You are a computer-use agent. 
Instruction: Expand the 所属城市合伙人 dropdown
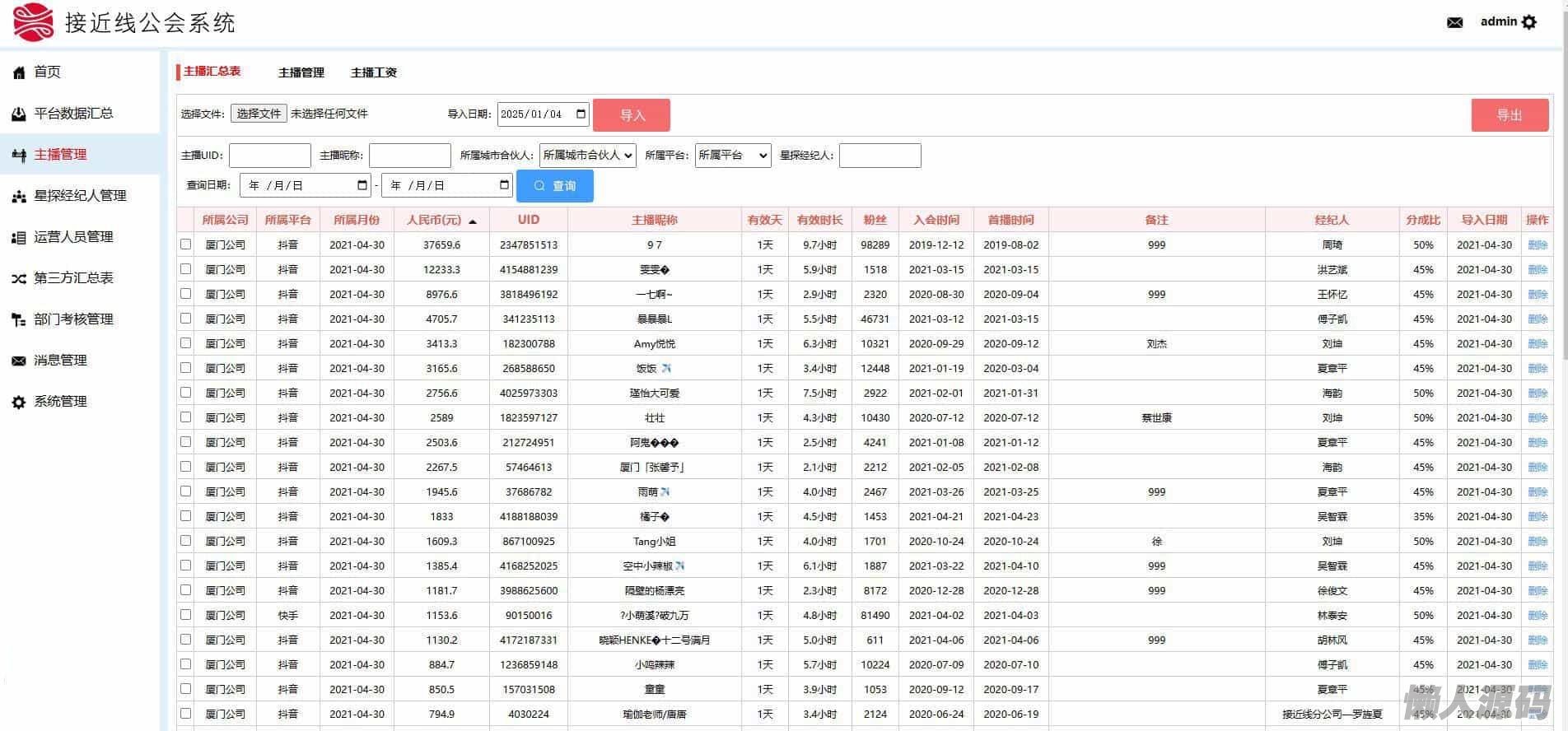587,155
